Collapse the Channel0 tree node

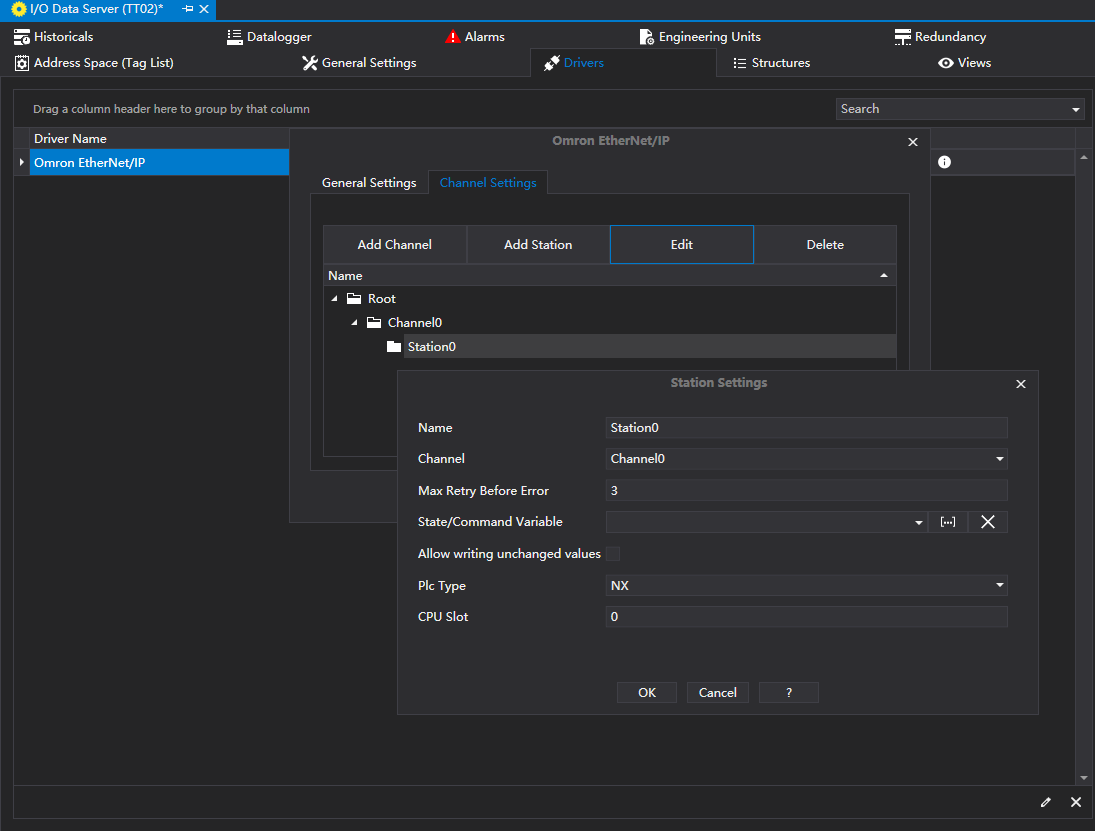coord(354,323)
